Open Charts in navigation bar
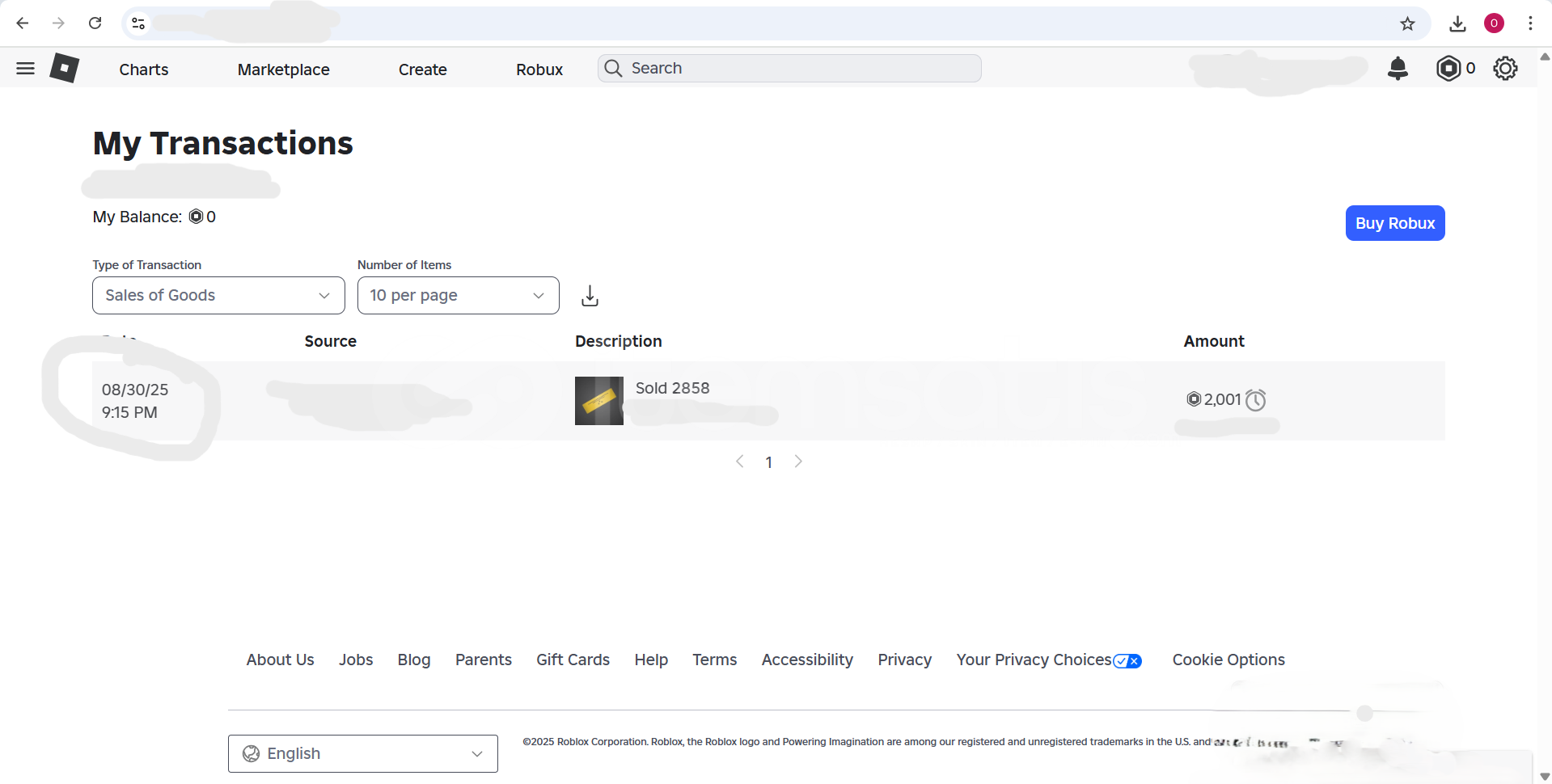This screenshot has width=1552, height=784. pos(144,70)
